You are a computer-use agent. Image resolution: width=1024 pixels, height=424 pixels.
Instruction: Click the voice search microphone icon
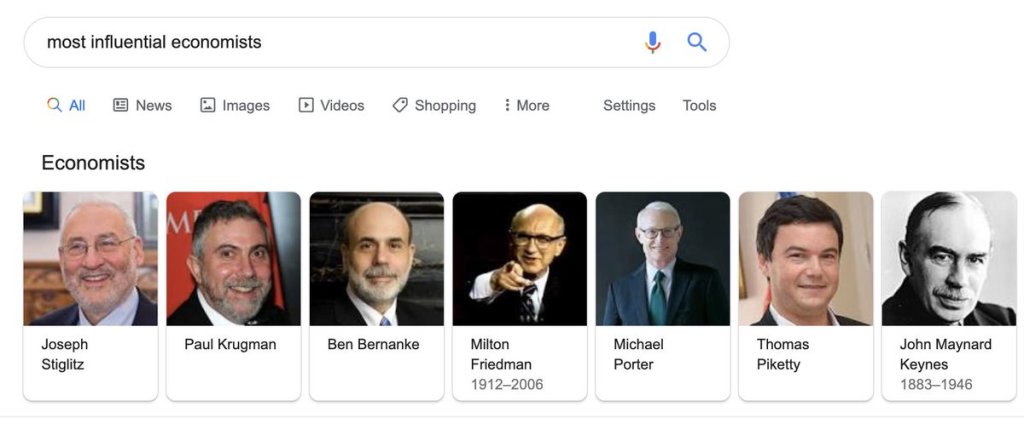click(652, 42)
